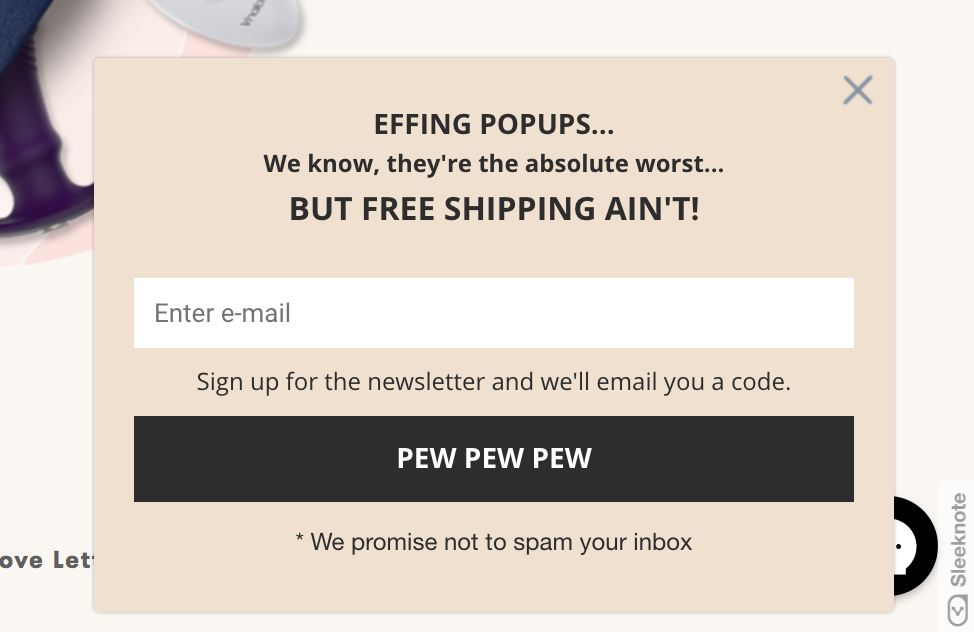This screenshot has width=974, height=632.
Task: Open the vertical Sleeknote branding text
Action: pos(958,539)
